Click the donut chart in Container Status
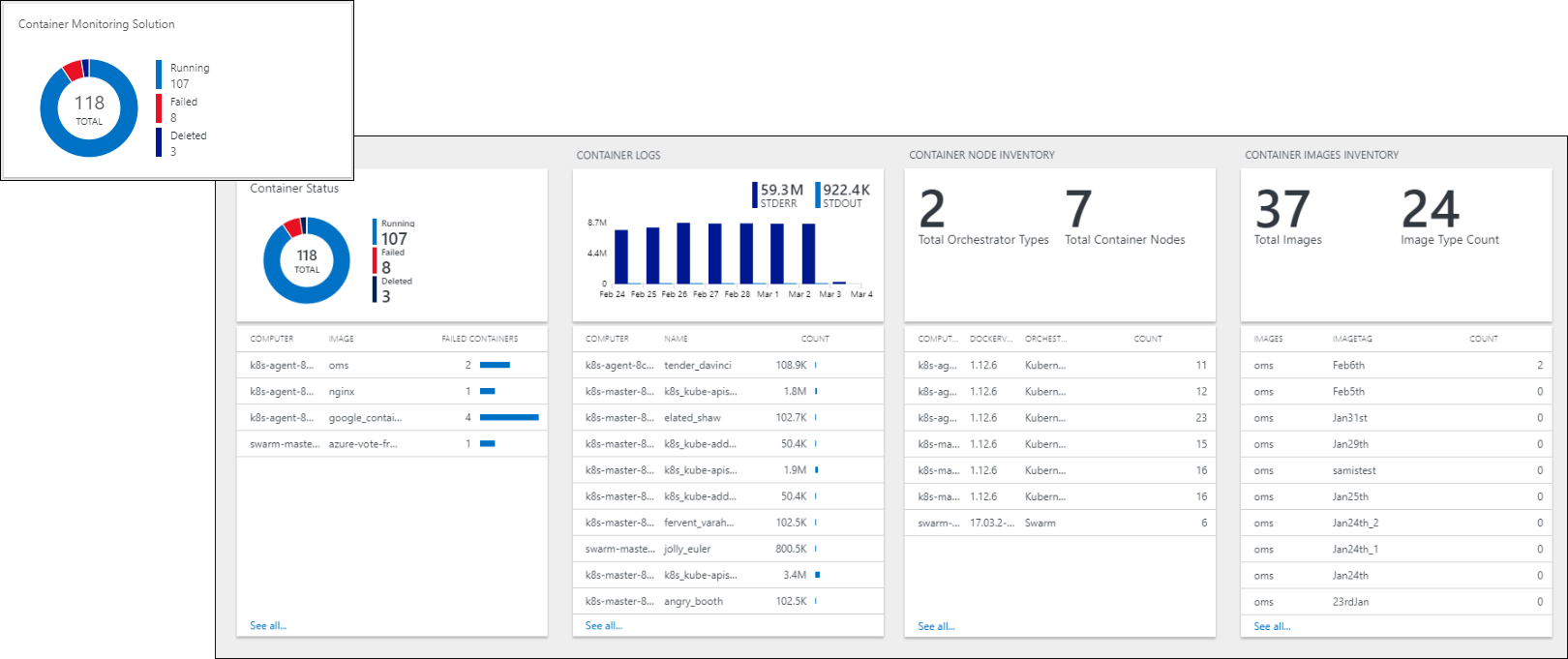1568x659 pixels. 307,260
